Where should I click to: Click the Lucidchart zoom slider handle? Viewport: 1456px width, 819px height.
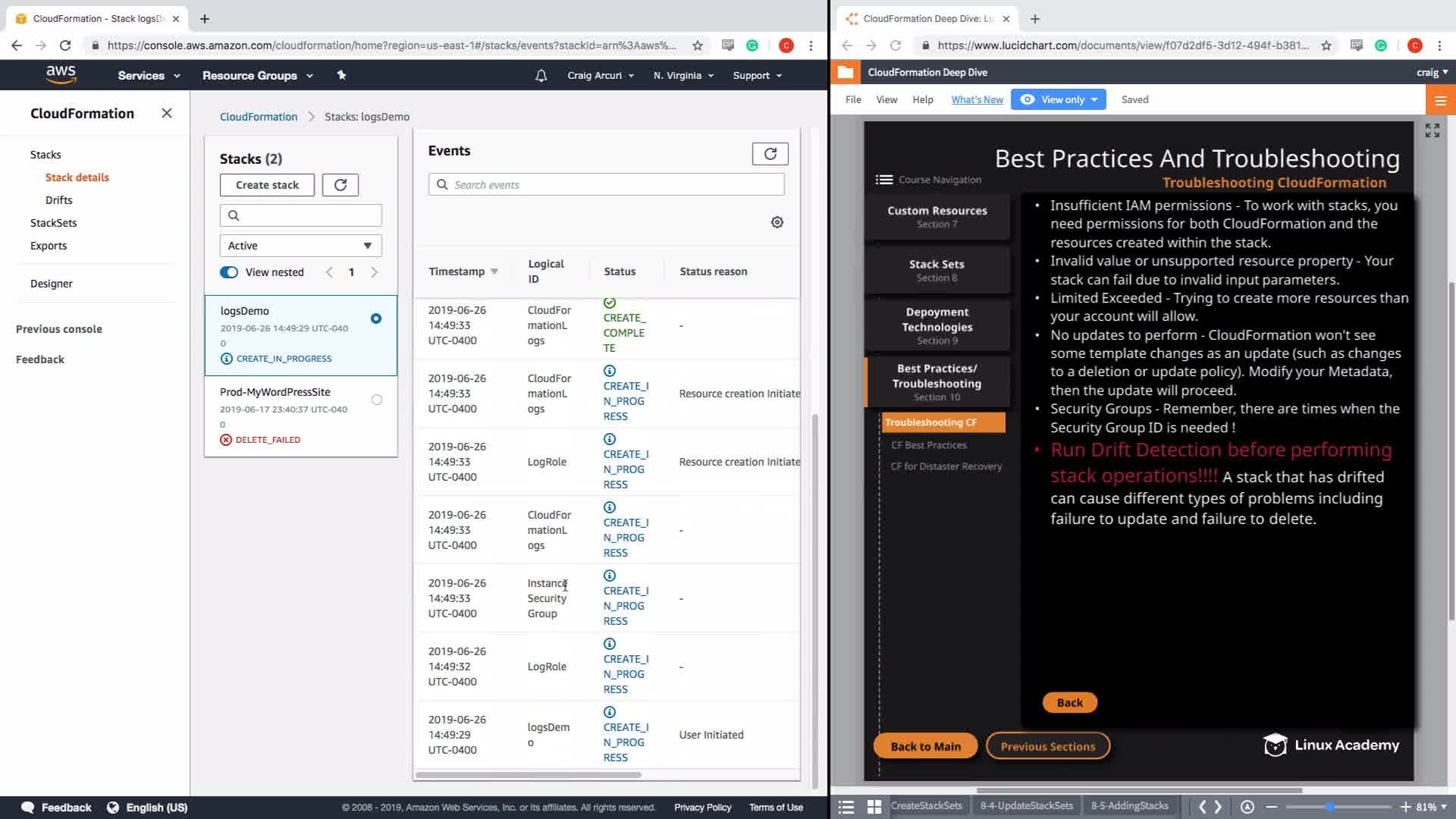1329,807
